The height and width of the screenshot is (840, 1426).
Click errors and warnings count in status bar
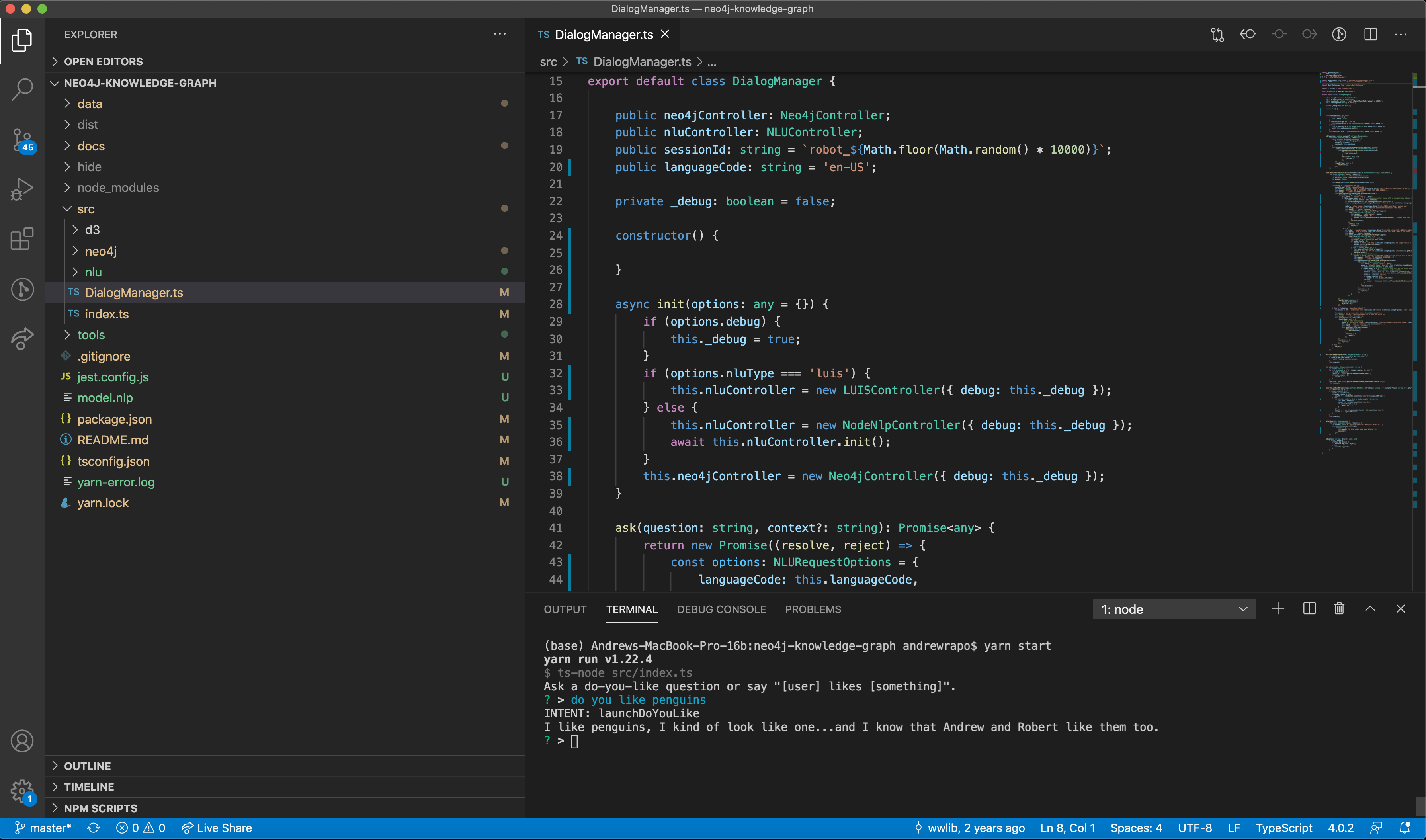coord(141,828)
